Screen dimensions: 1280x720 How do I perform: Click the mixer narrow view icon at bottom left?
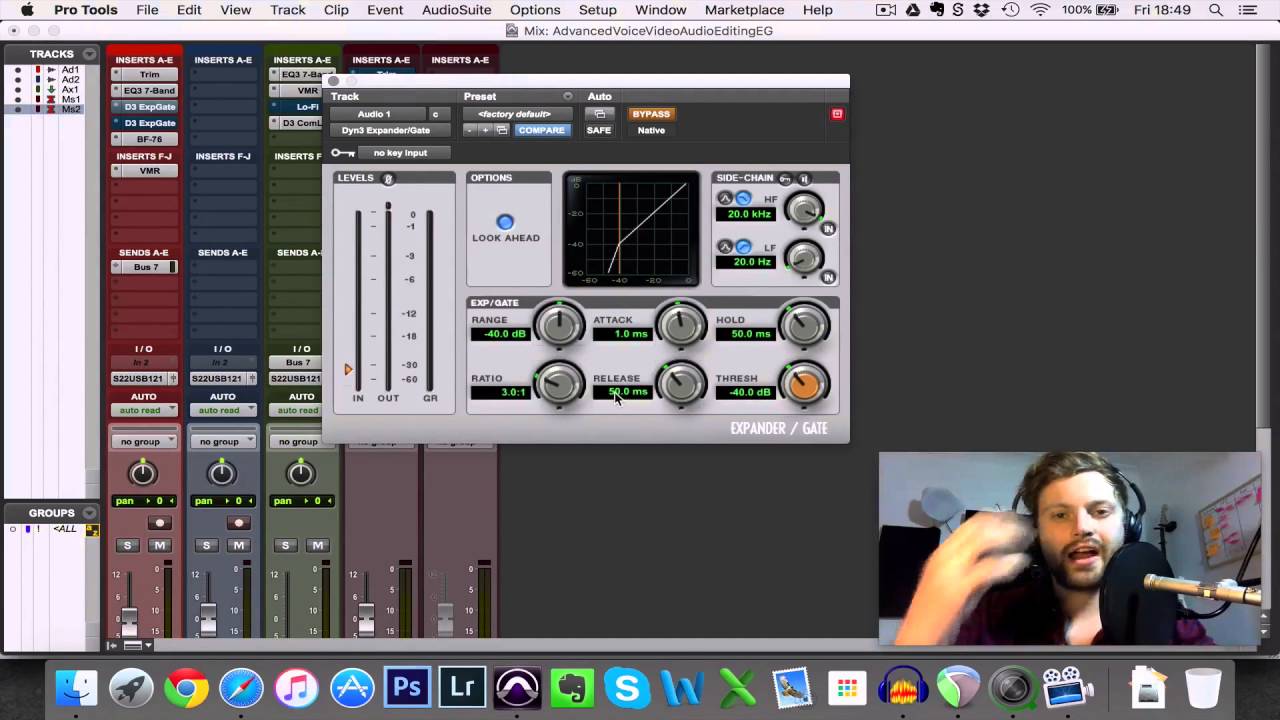tap(132, 646)
